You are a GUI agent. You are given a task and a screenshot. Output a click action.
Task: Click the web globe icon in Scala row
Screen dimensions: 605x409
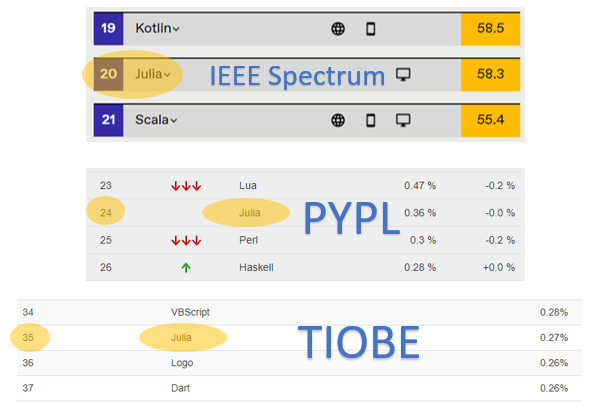click(x=338, y=120)
